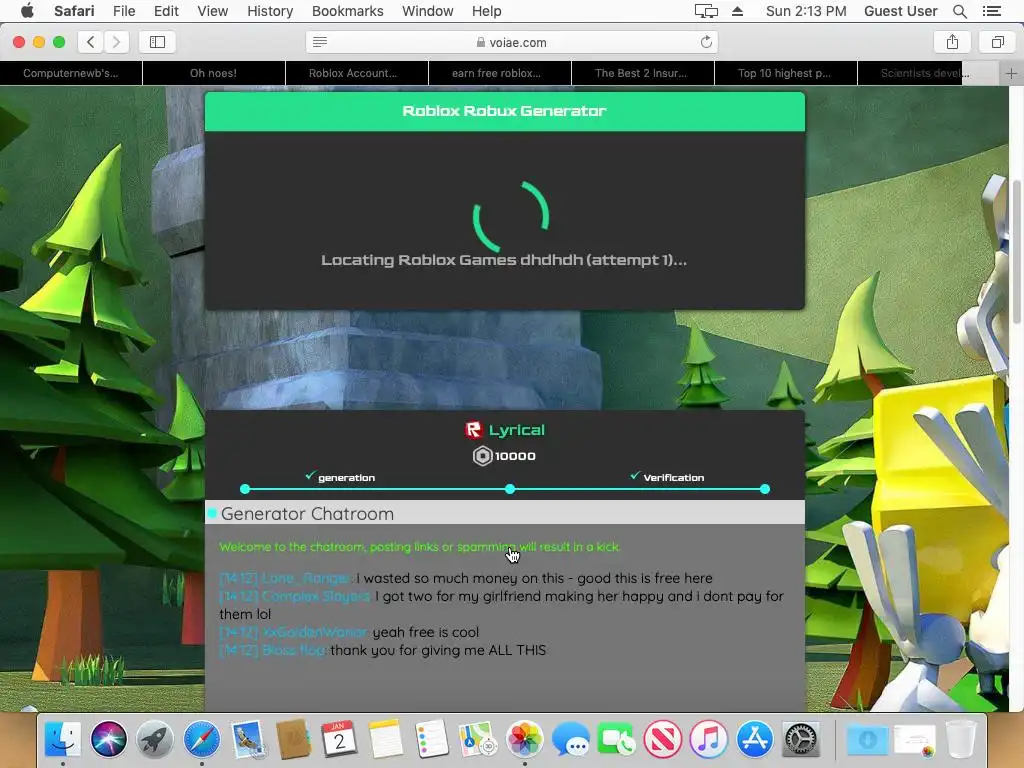Switch to Computernewb's tab
Image resolution: width=1024 pixels, height=768 pixels.
[x=71, y=73]
